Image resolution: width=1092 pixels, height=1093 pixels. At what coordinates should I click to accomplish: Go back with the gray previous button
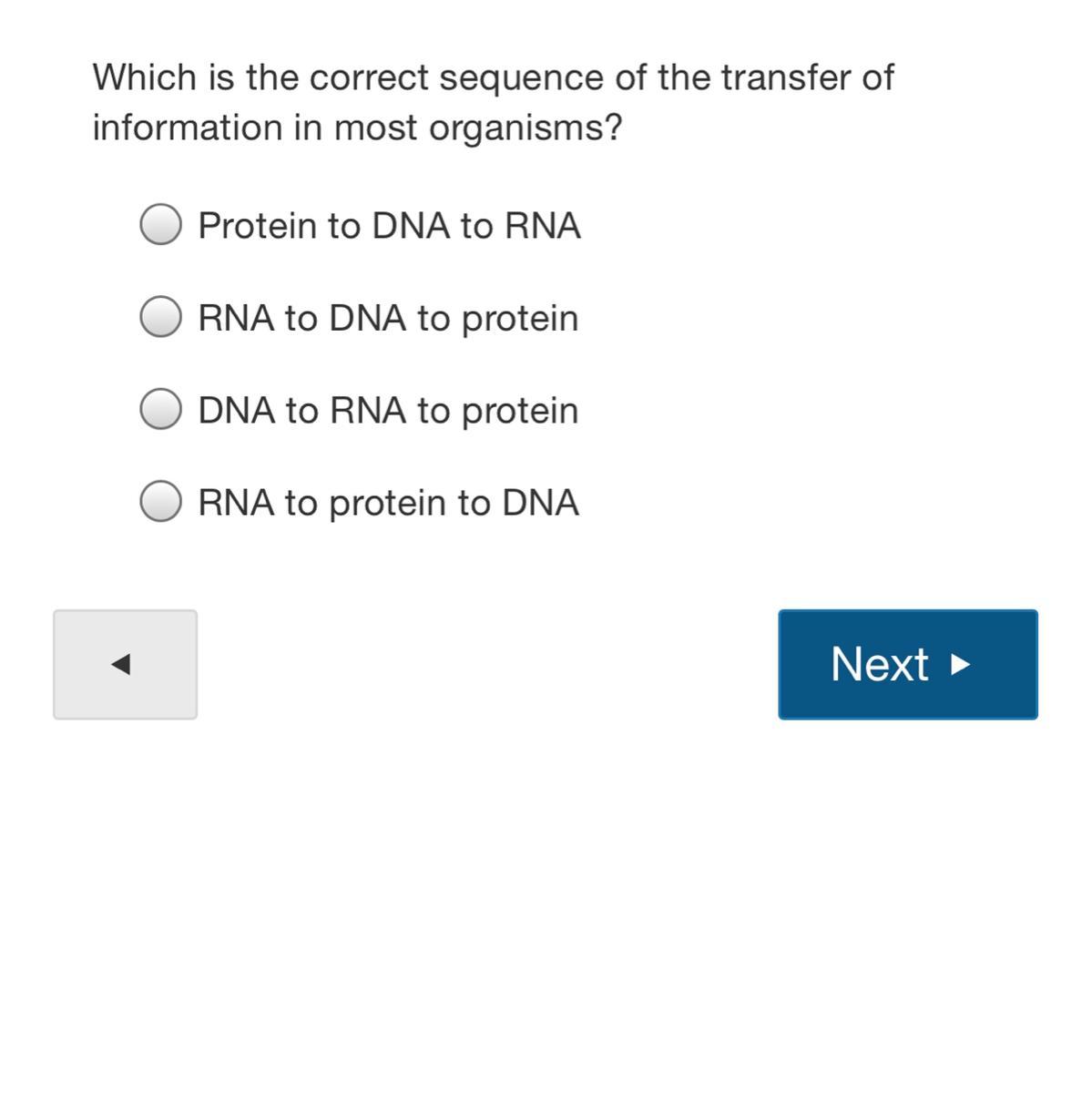[x=125, y=665]
